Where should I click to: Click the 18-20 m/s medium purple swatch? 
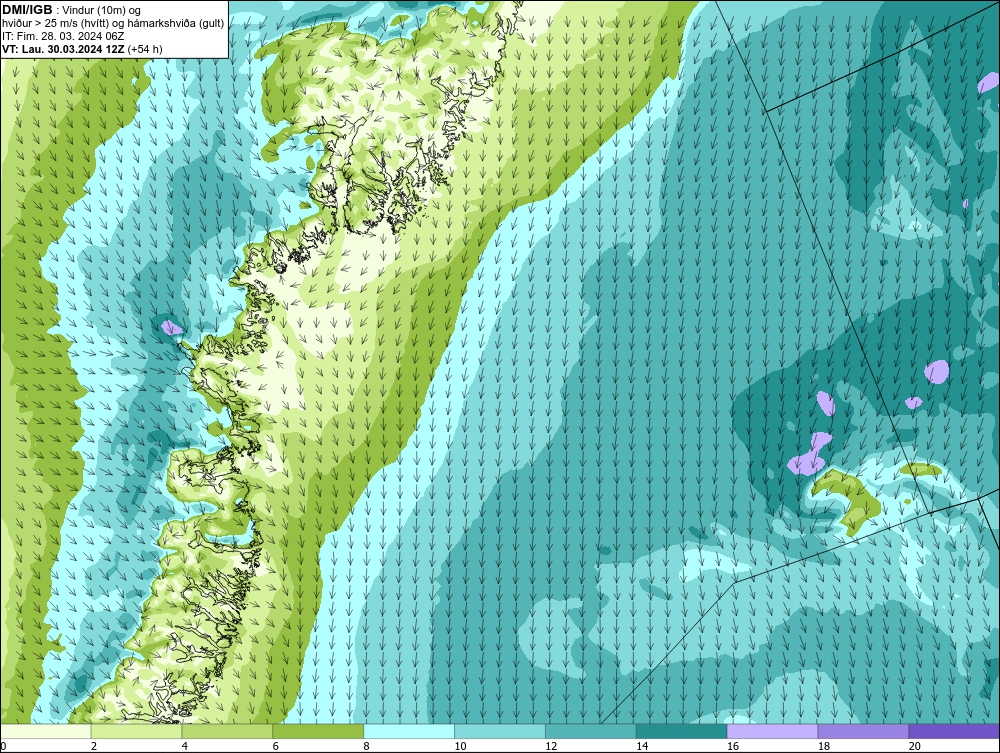[864, 731]
